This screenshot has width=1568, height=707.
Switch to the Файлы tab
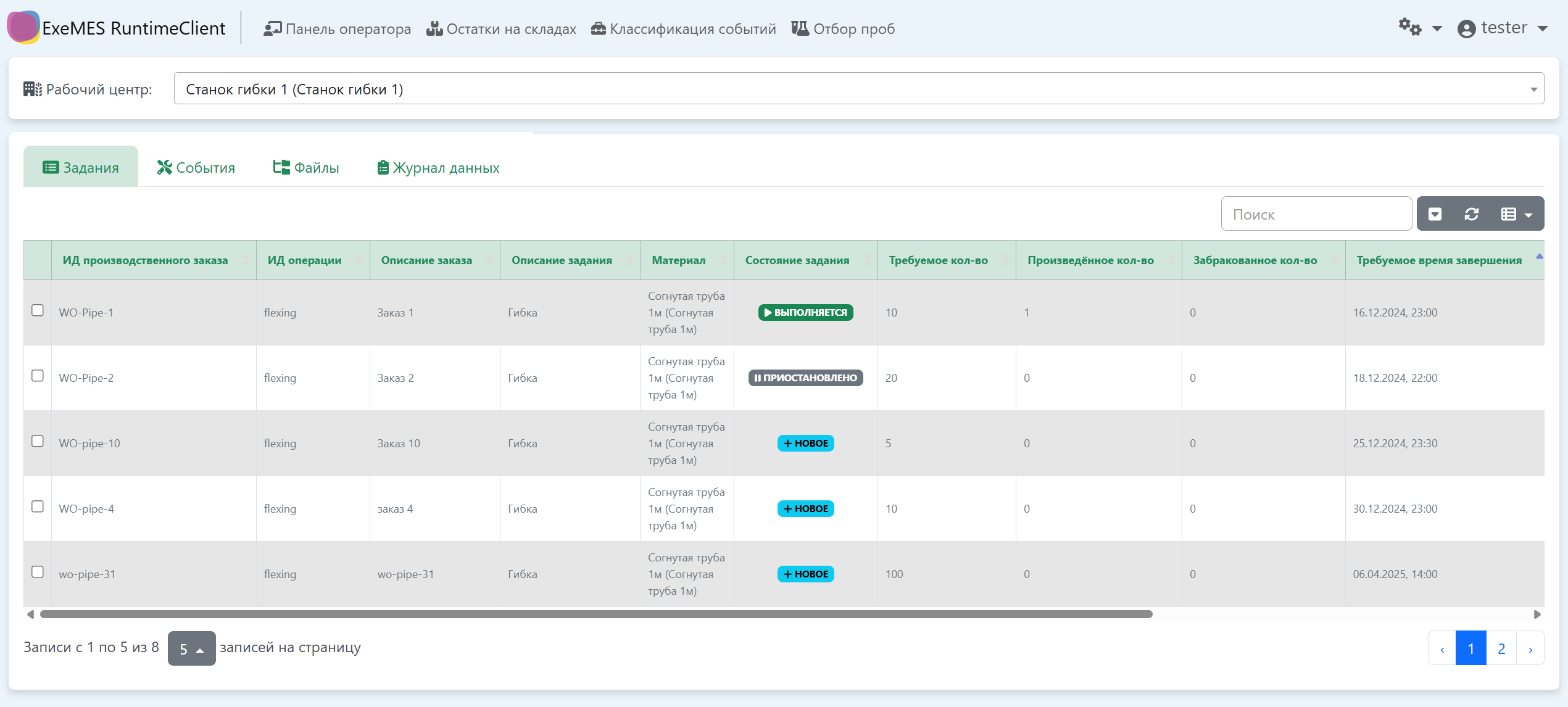(x=306, y=167)
